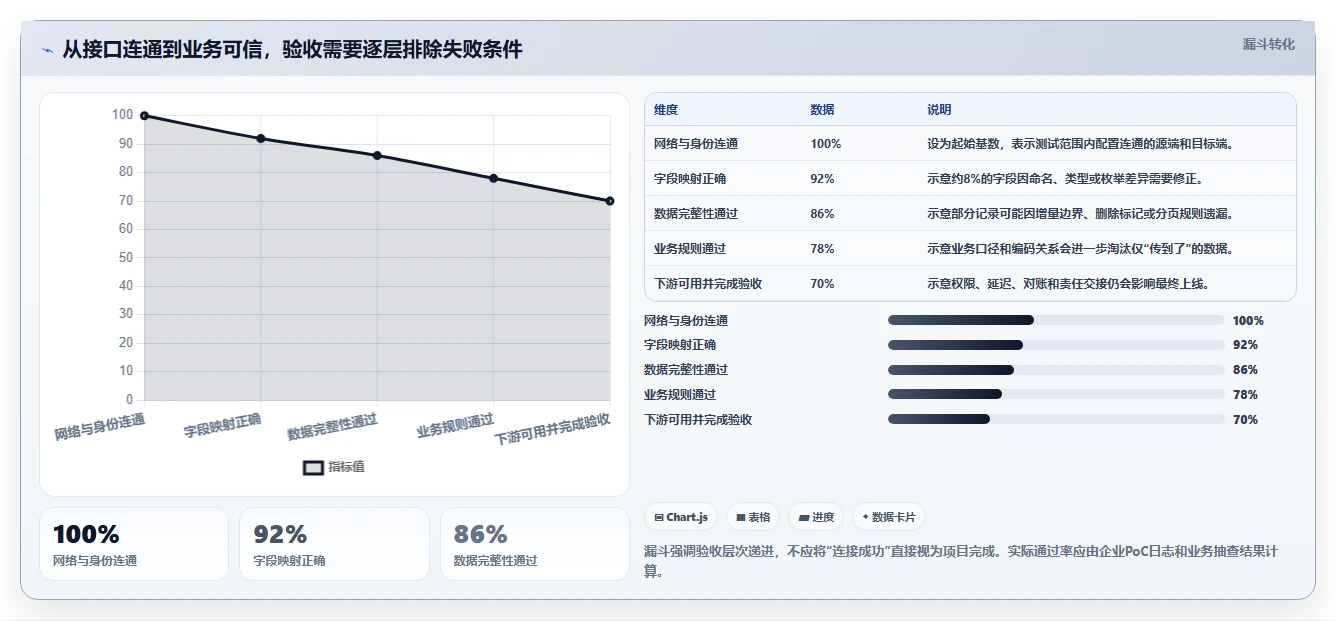Click table cell 业务规则通过
Image resolution: width=1336 pixels, height=621 pixels.
[690, 249]
